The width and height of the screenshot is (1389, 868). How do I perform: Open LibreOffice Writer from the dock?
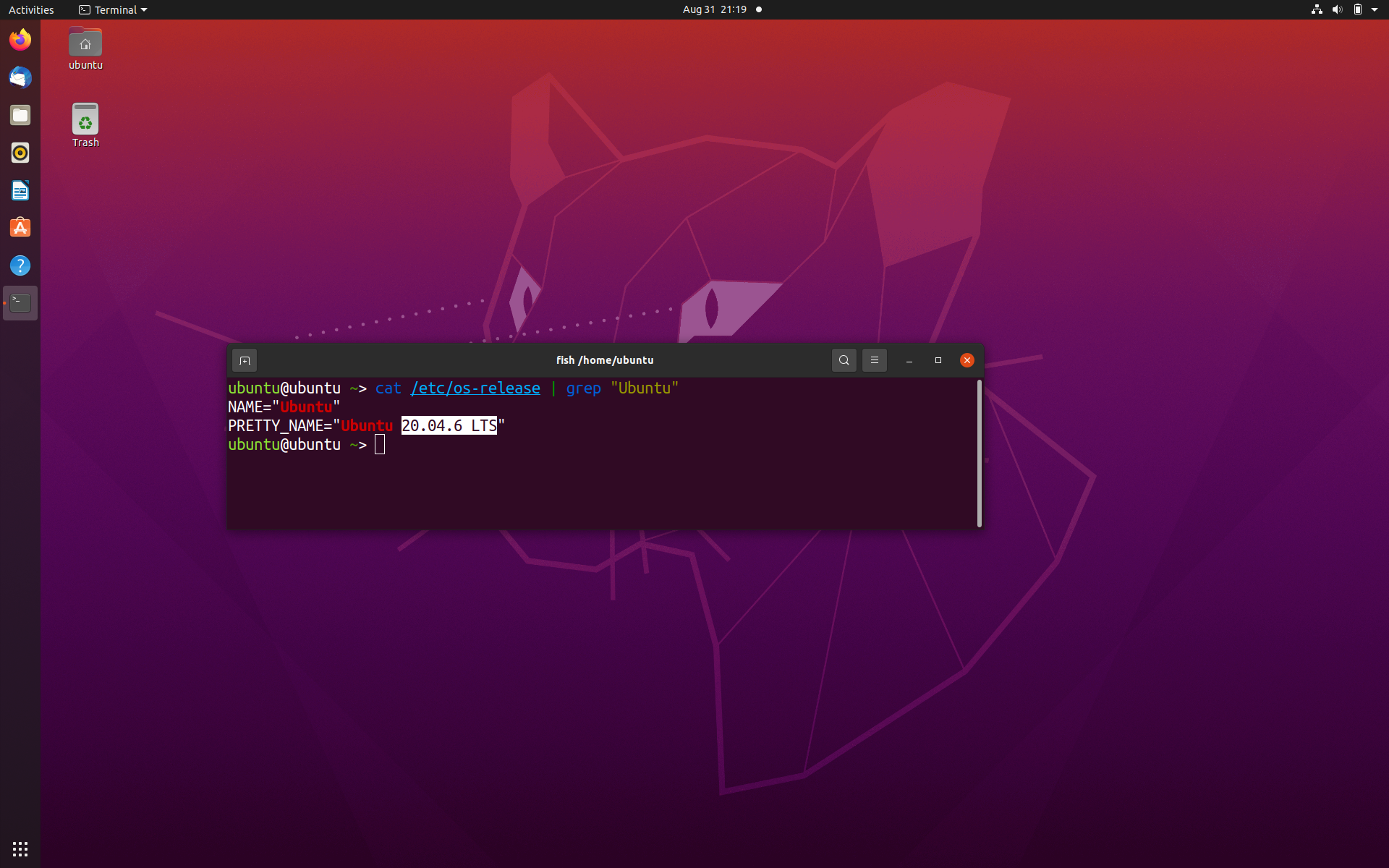click(x=20, y=190)
